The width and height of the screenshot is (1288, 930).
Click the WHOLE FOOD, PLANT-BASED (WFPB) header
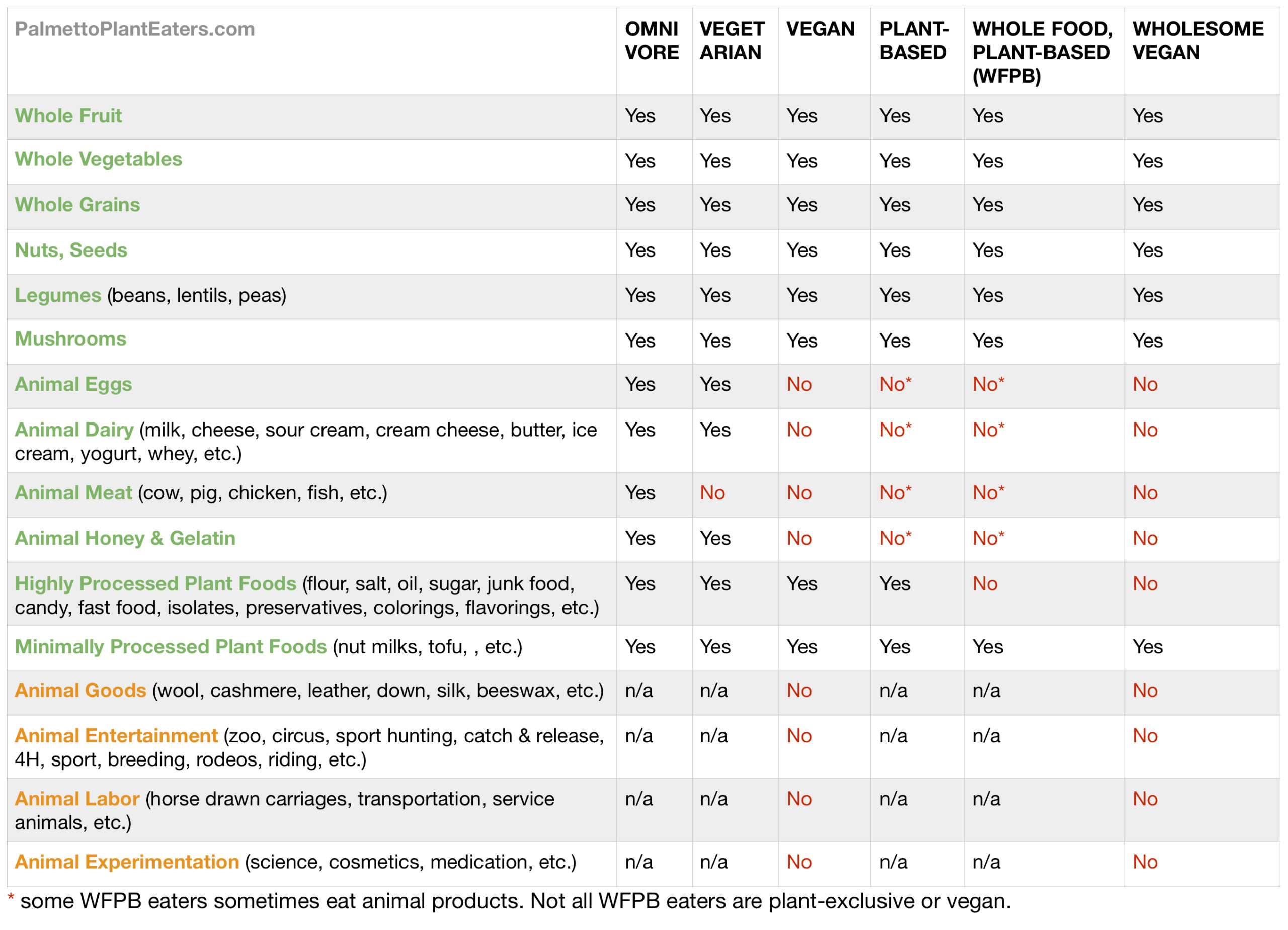coord(1042,52)
